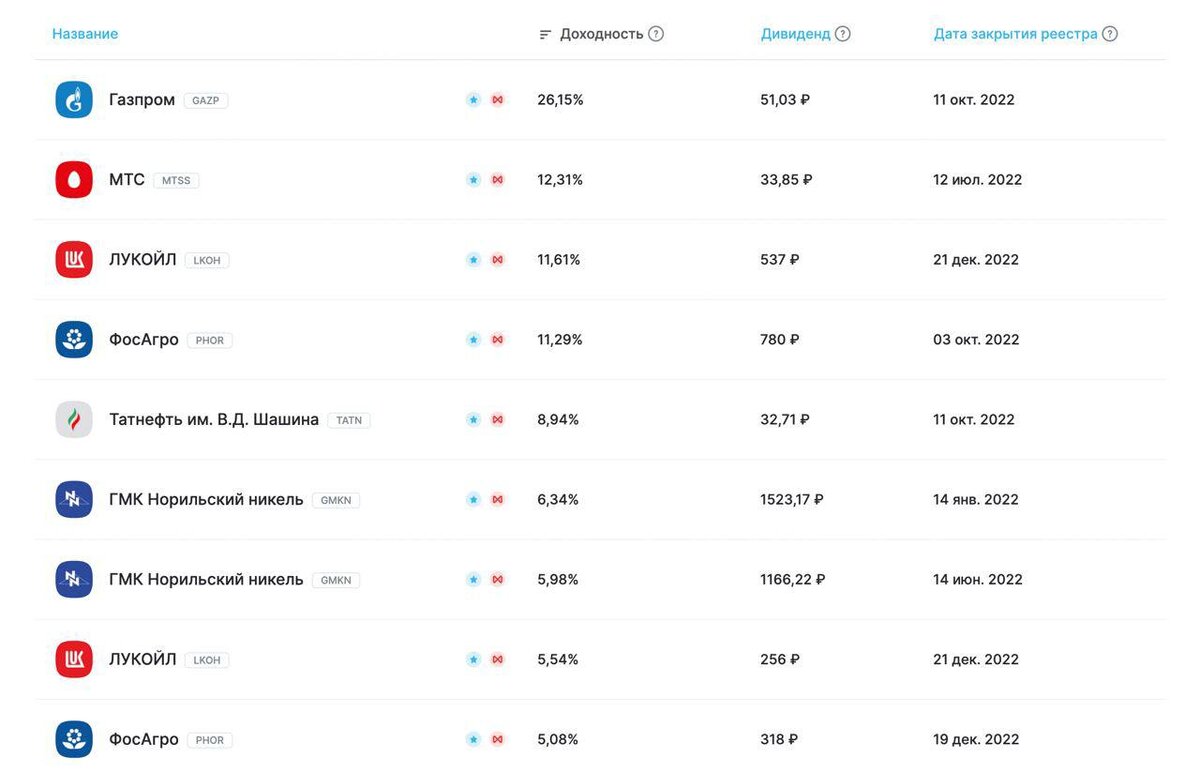The width and height of the screenshot is (1200, 773).
Task: Click the 26,15% yield value
Action: [560, 100]
